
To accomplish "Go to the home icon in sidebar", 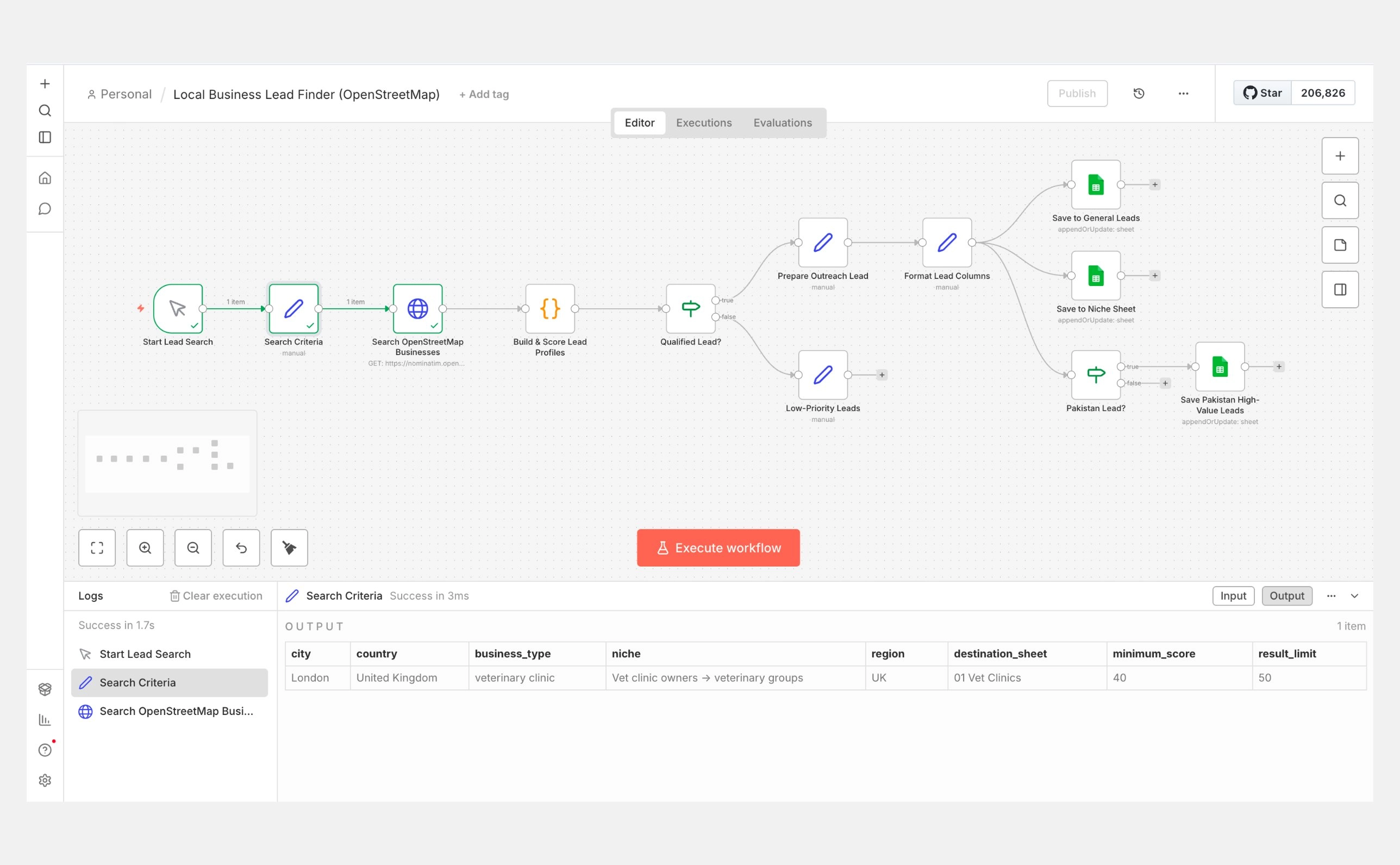I will 45,178.
